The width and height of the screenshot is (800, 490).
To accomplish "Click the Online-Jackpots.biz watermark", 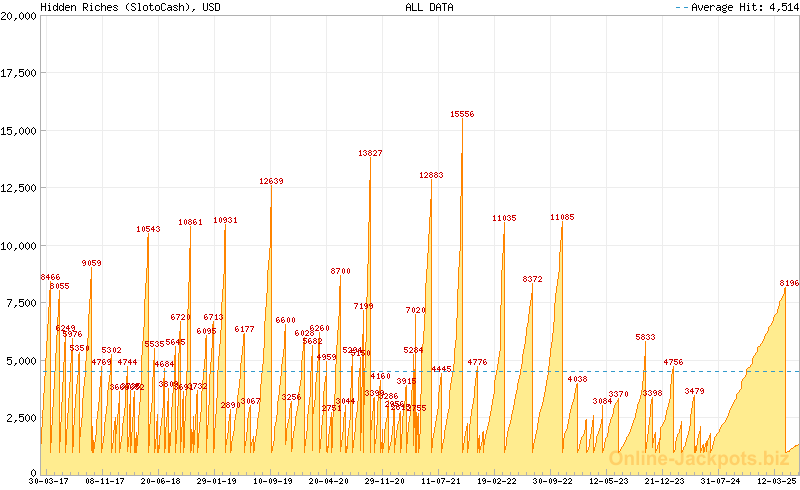I will tap(699, 458).
